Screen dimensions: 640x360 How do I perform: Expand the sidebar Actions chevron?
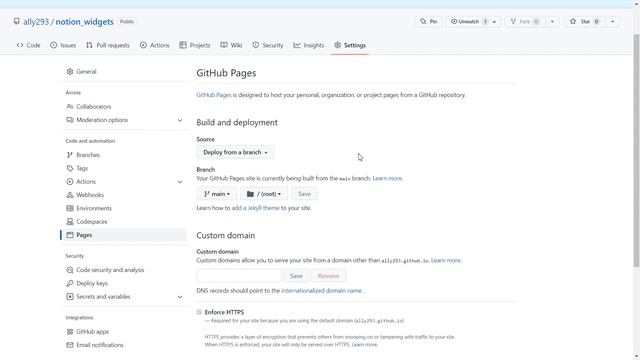tap(180, 182)
